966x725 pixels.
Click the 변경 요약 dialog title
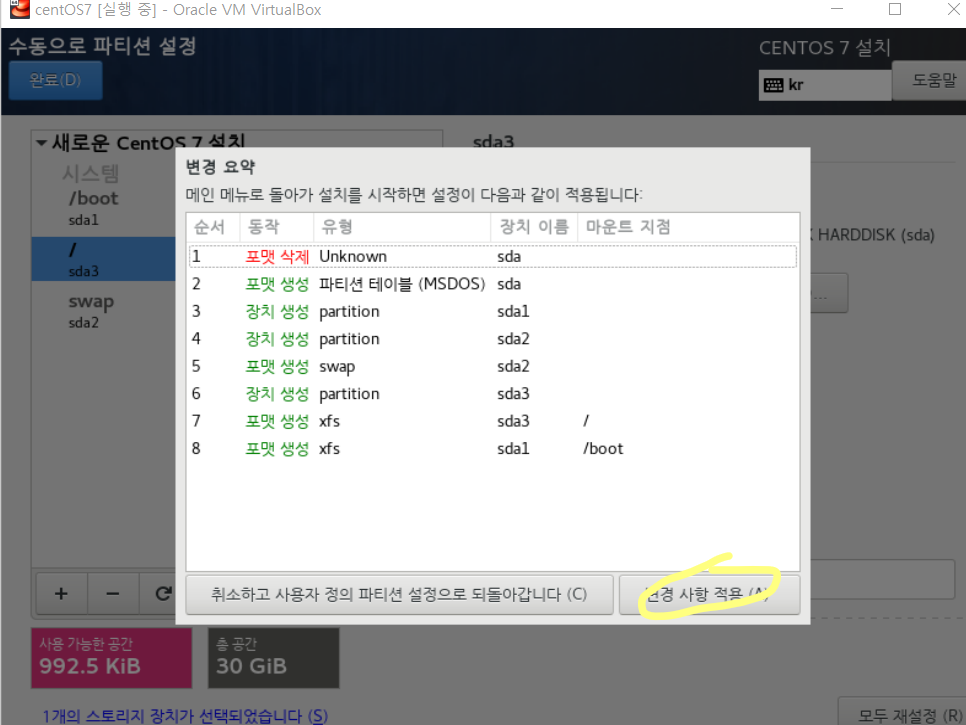pyautogui.click(x=221, y=167)
